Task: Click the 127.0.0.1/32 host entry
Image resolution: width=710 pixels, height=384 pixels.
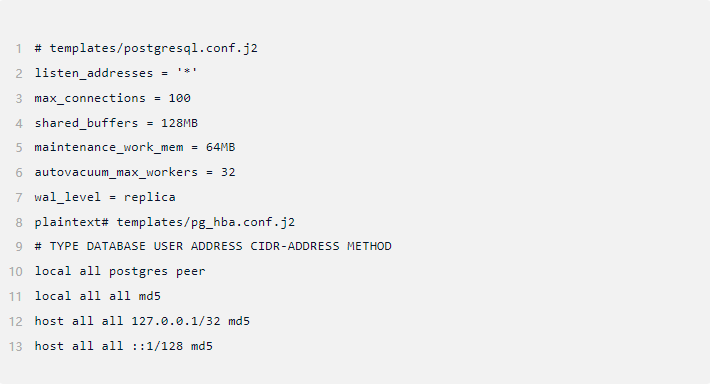Action: point(142,321)
